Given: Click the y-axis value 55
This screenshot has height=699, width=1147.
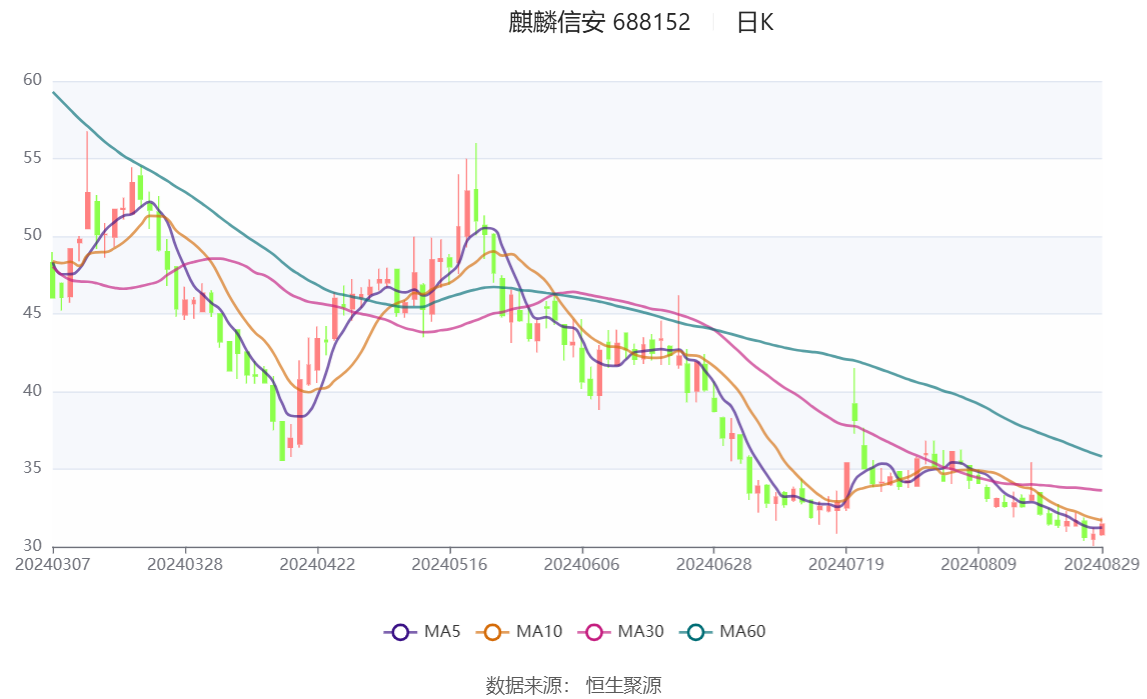Looking at the screenshot, I should [x=33, y=157].
